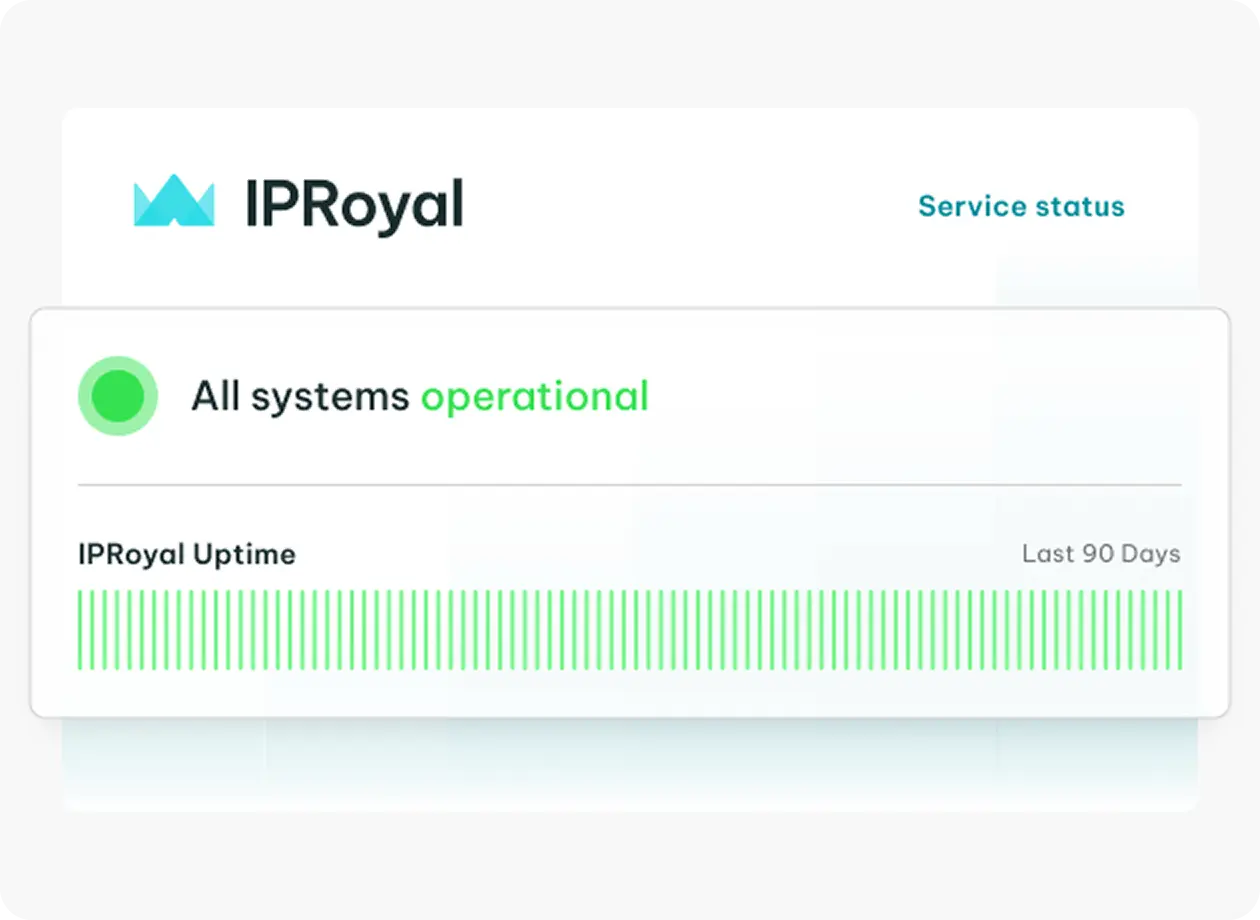Click the word "Last" in the range label

[x=1047, y=554]
